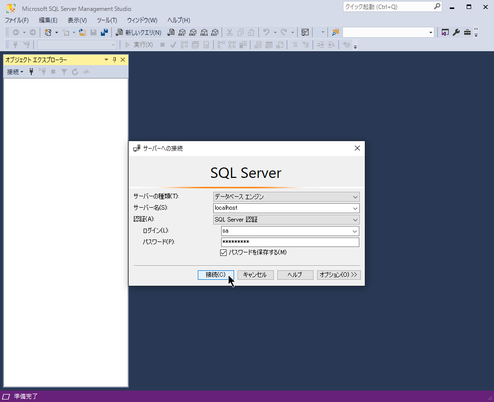This screenshot has width=494, height=402.
Task: Click the password (パスワード) input field
Action: pyautogui.click(x=290, y=242)
